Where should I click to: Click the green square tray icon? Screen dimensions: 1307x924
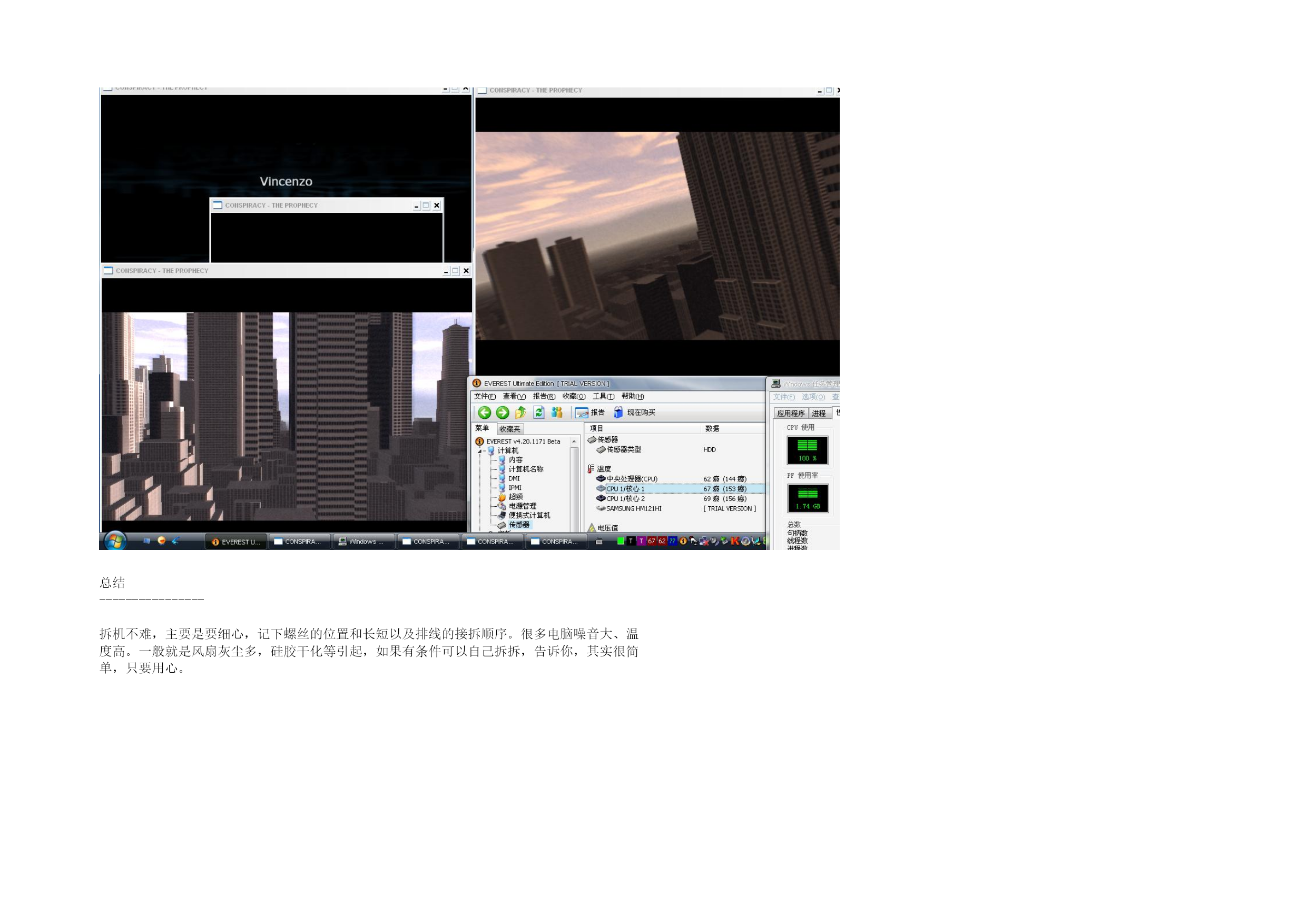click(621, 541)
